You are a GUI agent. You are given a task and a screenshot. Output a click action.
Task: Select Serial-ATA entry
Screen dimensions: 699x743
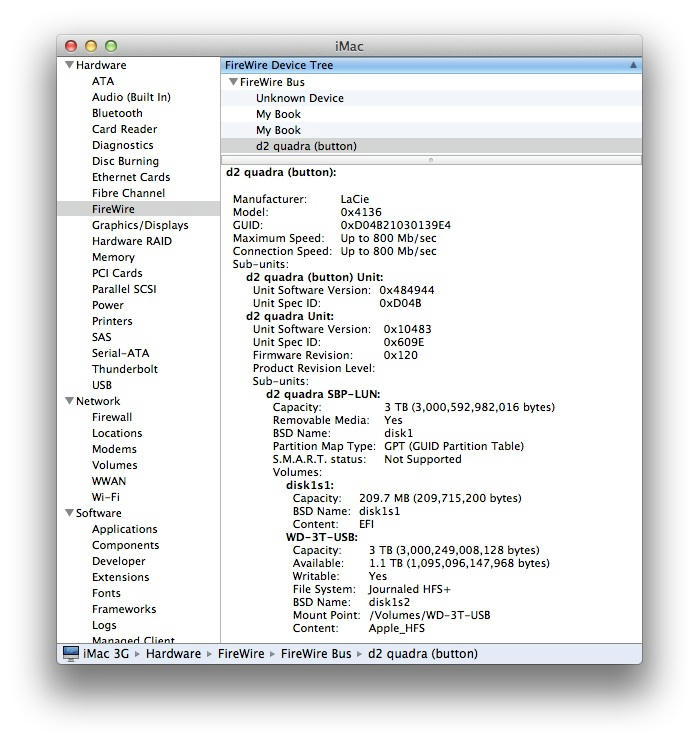pyautogui.click(x=120, y=353)
